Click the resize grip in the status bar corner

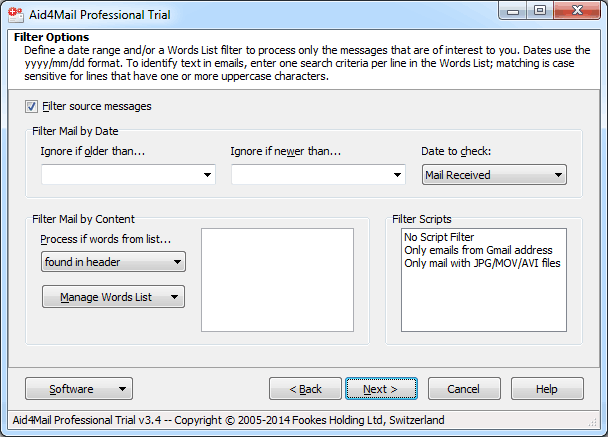click(592, 422)
